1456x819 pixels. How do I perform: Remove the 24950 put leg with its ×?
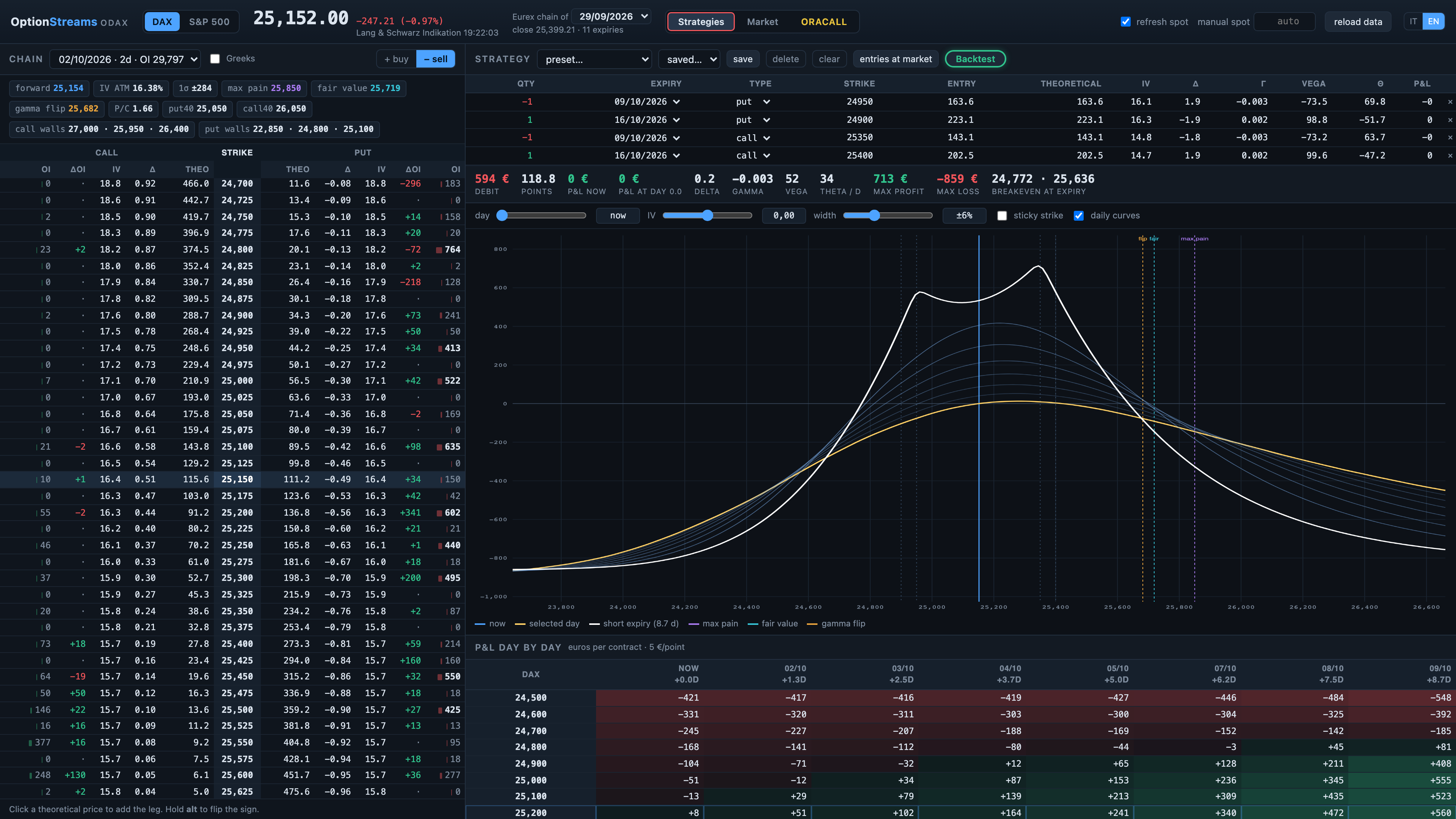coord(1450,102)
